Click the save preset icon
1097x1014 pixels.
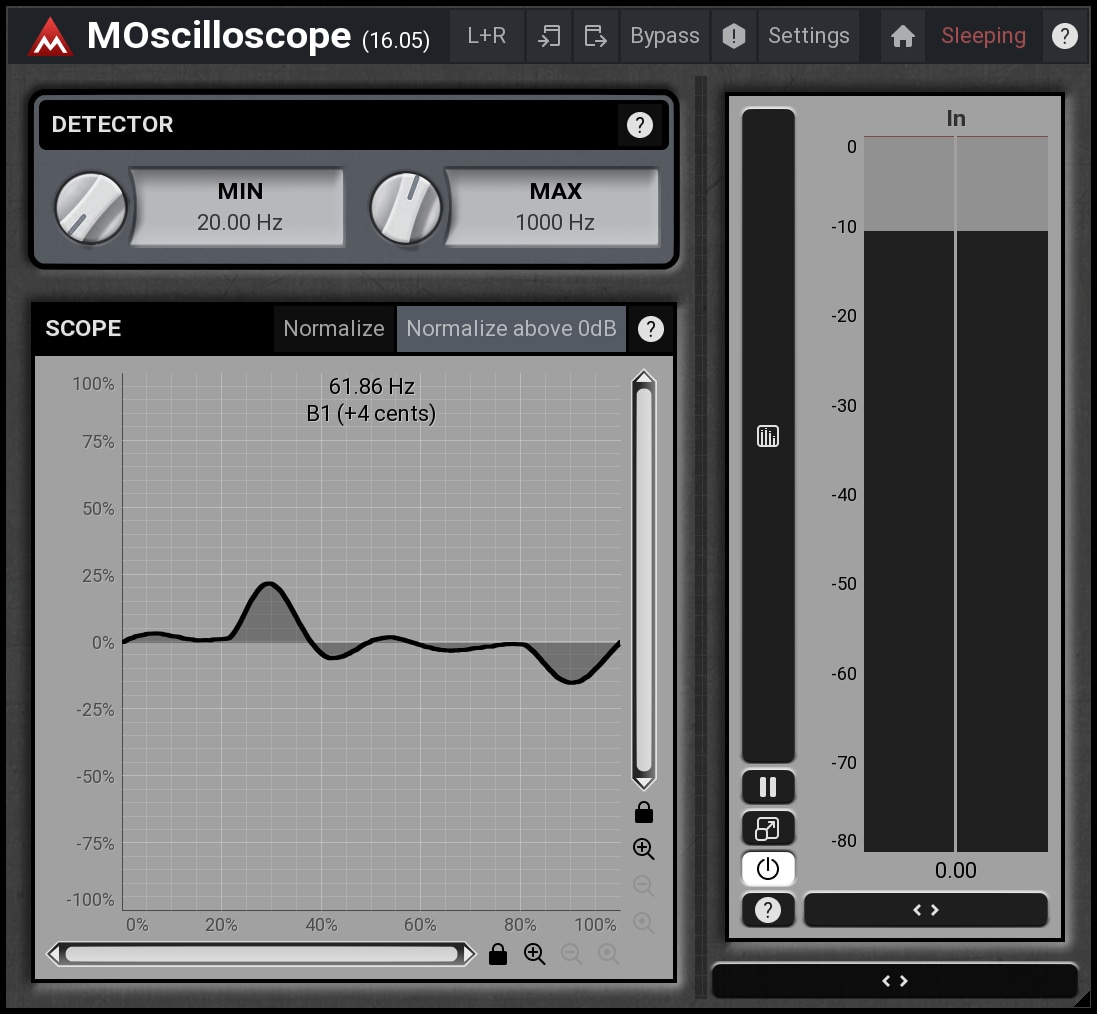[595, 36]
